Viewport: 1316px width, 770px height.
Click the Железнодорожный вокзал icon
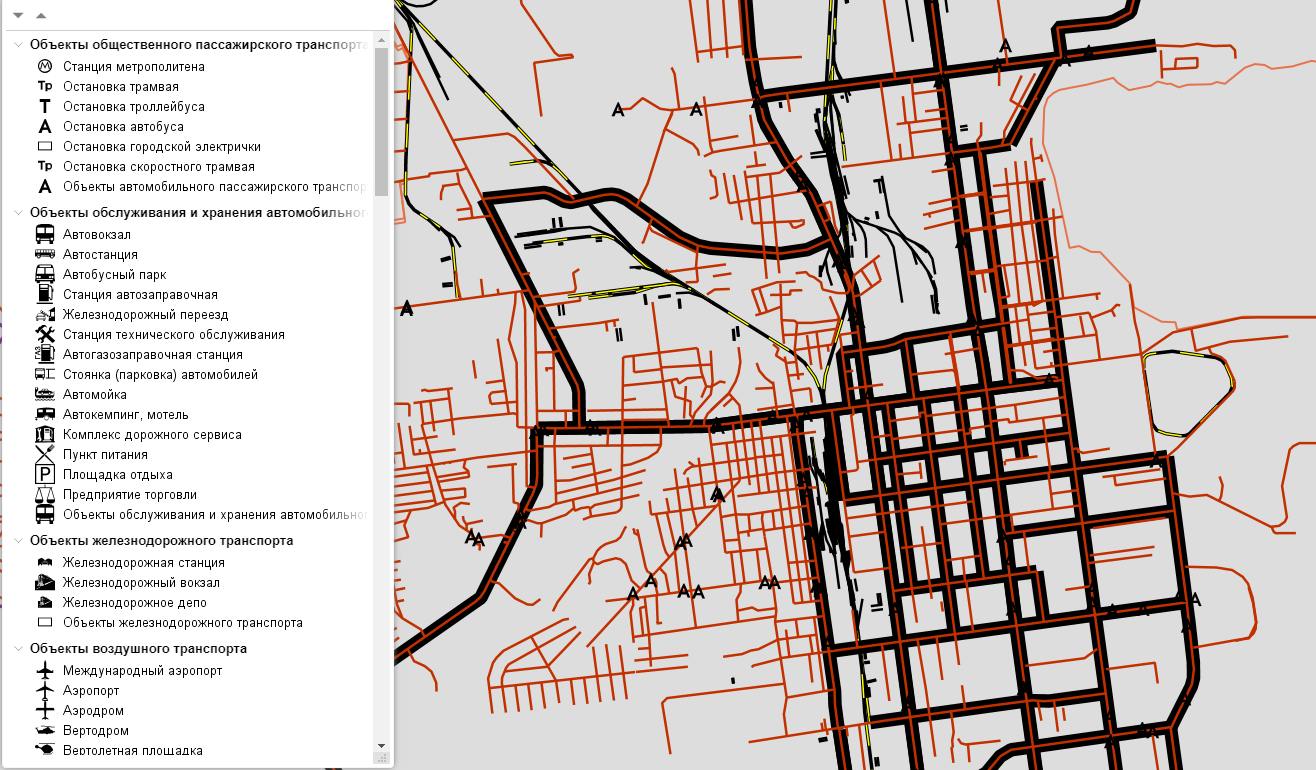[45, 582]
